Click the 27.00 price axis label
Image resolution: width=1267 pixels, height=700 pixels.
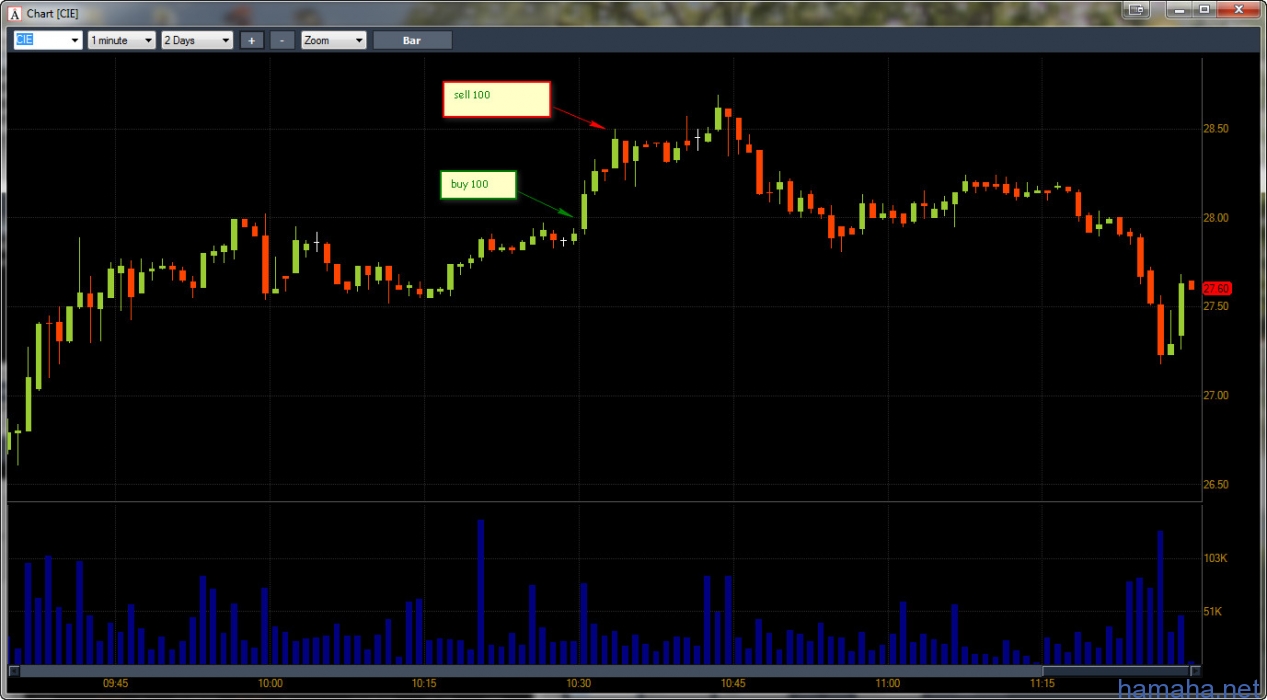[x=1216, y=396]
